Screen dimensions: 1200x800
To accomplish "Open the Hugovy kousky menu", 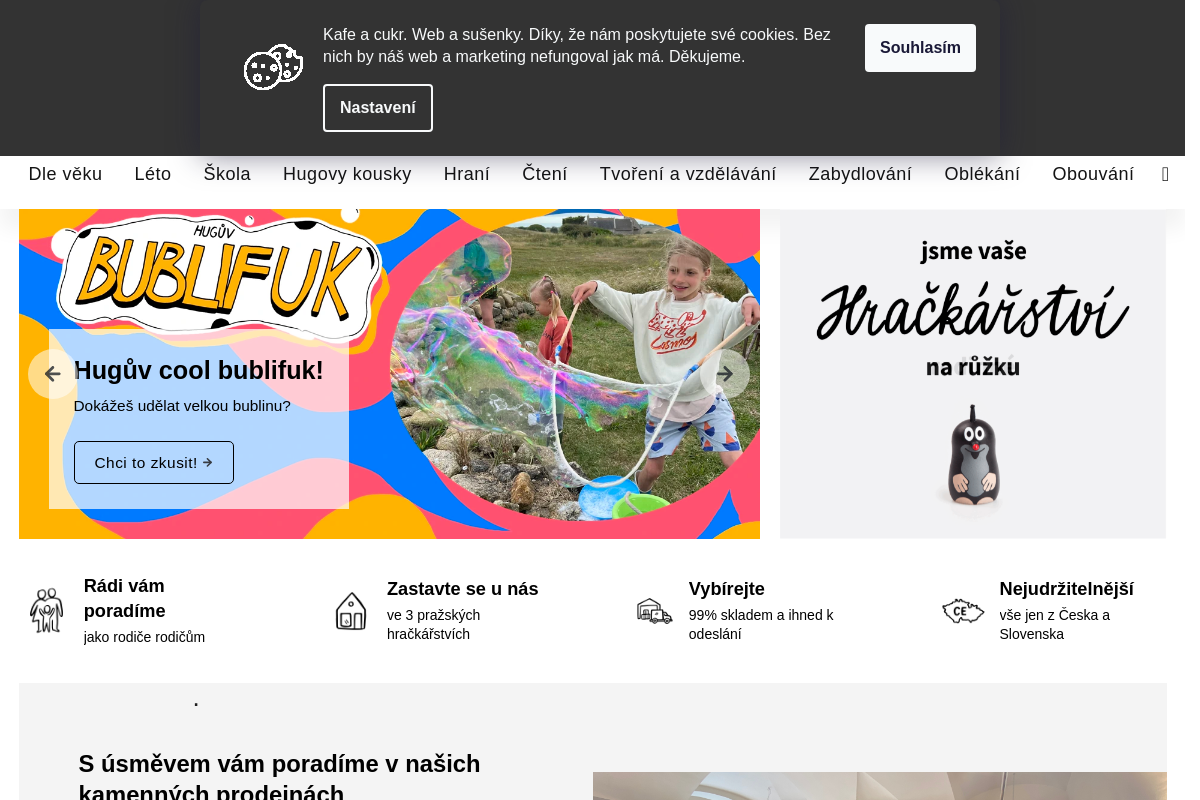I will 347,174.
